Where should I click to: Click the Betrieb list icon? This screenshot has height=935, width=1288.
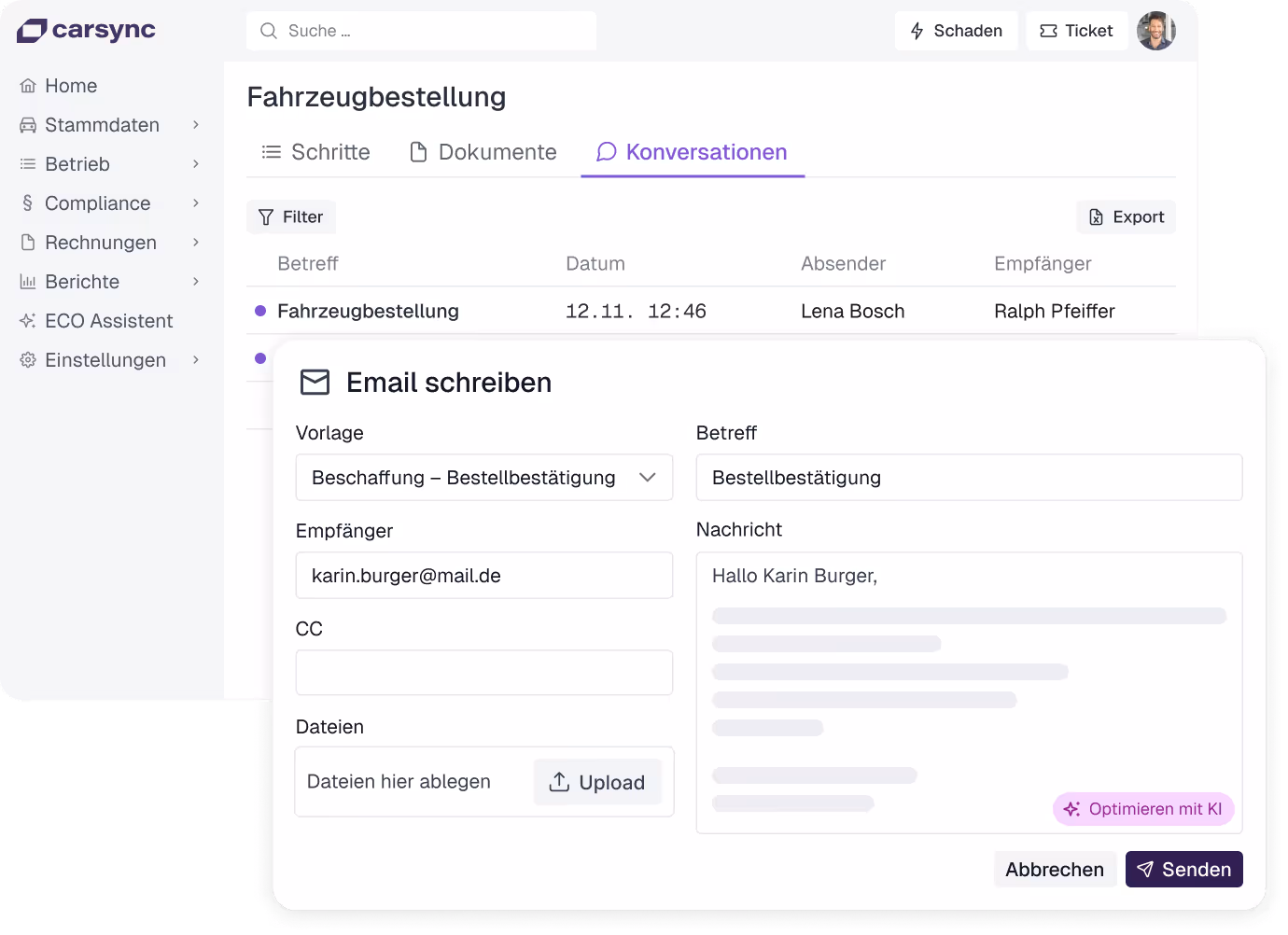coord(28,164)
